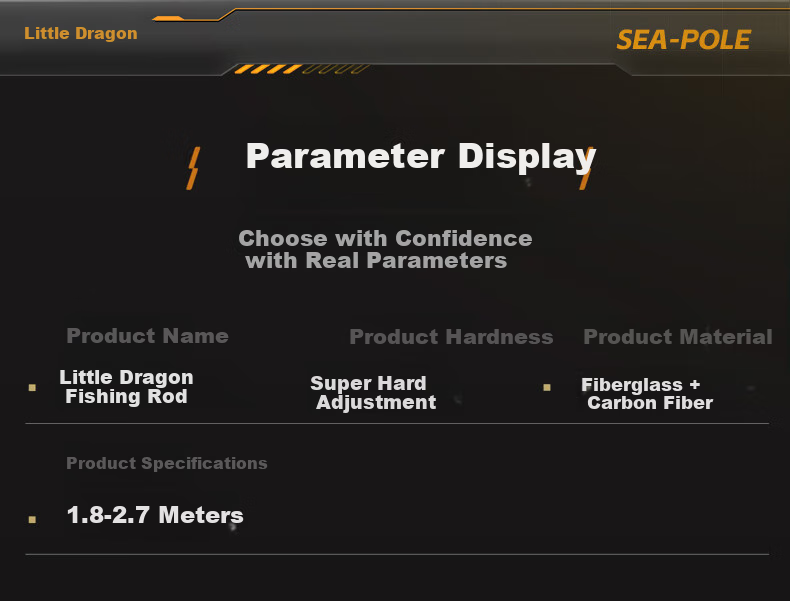Click the small orange dash in header
The height and width of the screenshot is (601, 790).
point(168,19)
